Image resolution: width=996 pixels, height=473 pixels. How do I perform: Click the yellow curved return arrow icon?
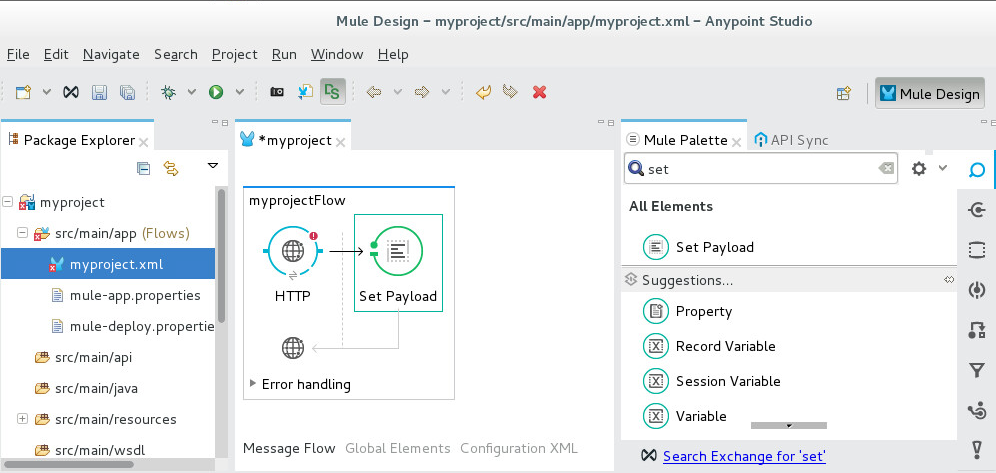[483, 93]
